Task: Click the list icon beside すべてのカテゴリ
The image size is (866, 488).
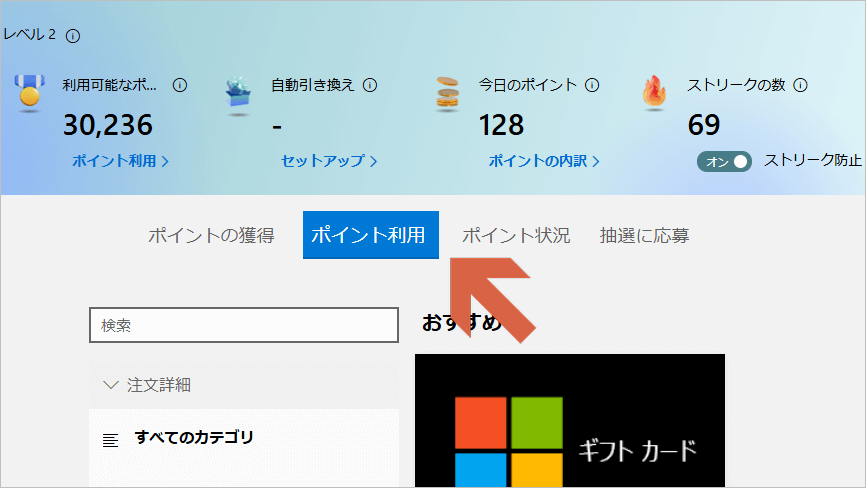Action: (x=110, y=440)
